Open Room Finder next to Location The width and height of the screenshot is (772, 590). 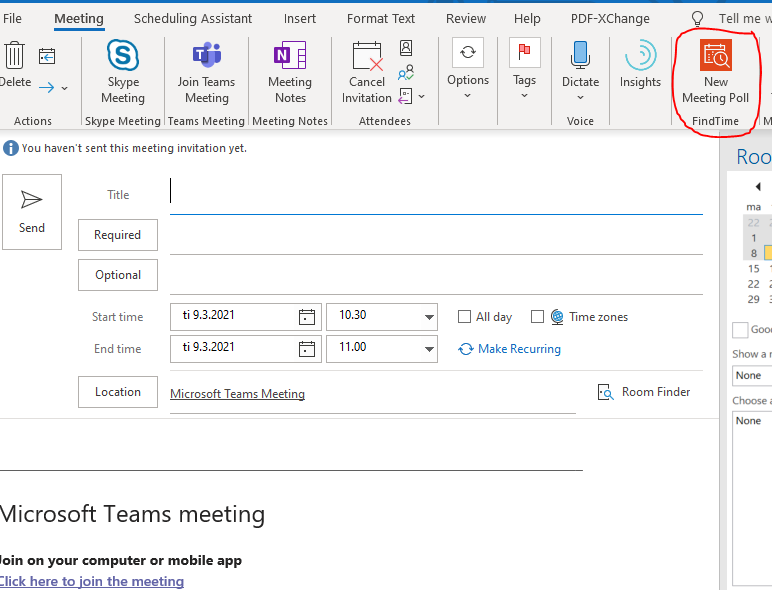point(644,392)
